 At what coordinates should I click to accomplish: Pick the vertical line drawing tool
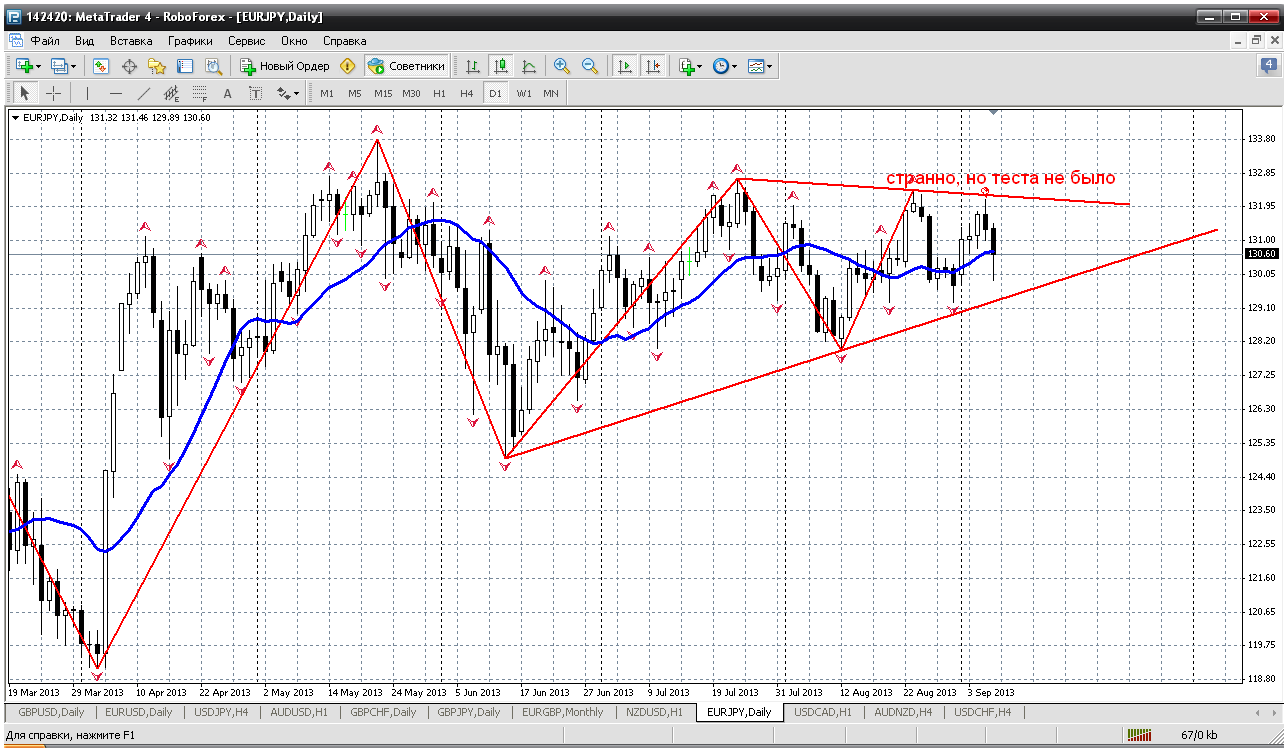coord(88,93)
